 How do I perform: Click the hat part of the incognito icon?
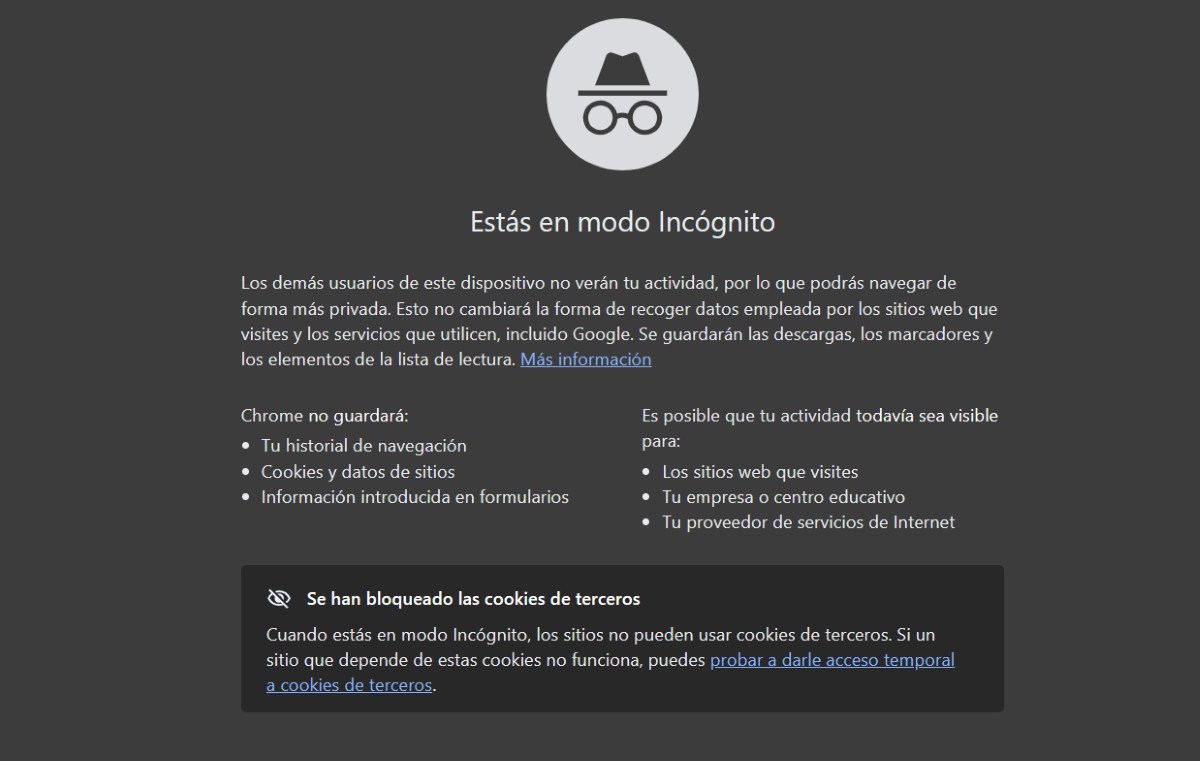coord(622,68)
